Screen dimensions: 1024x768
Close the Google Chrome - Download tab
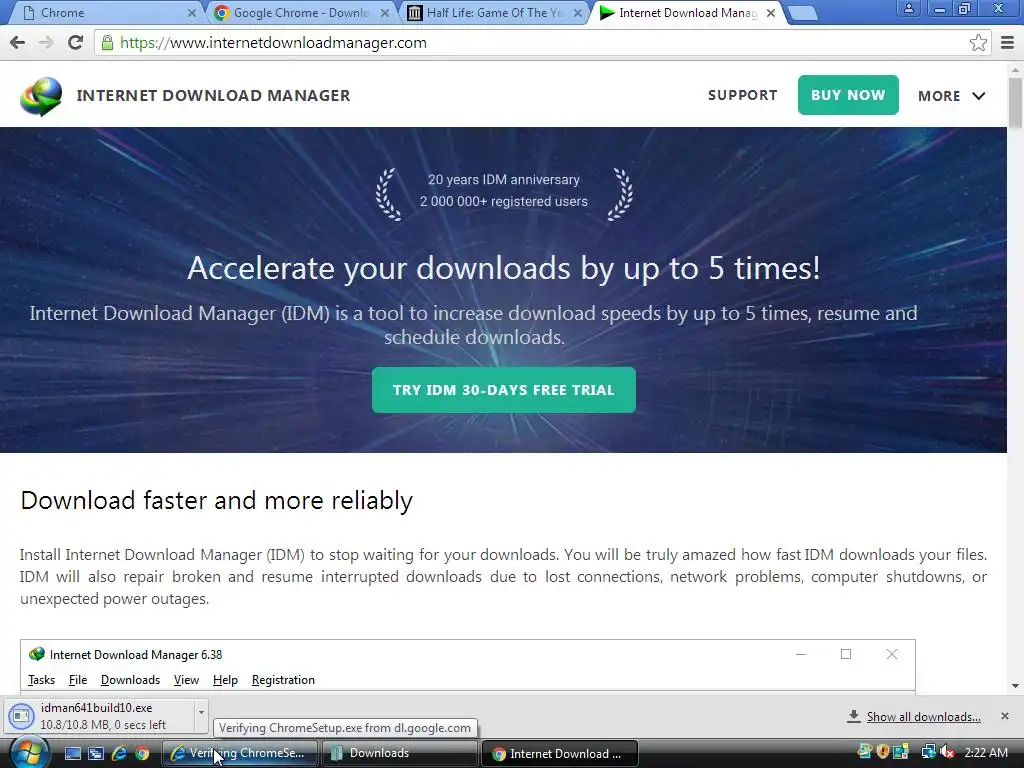[385, 13]
